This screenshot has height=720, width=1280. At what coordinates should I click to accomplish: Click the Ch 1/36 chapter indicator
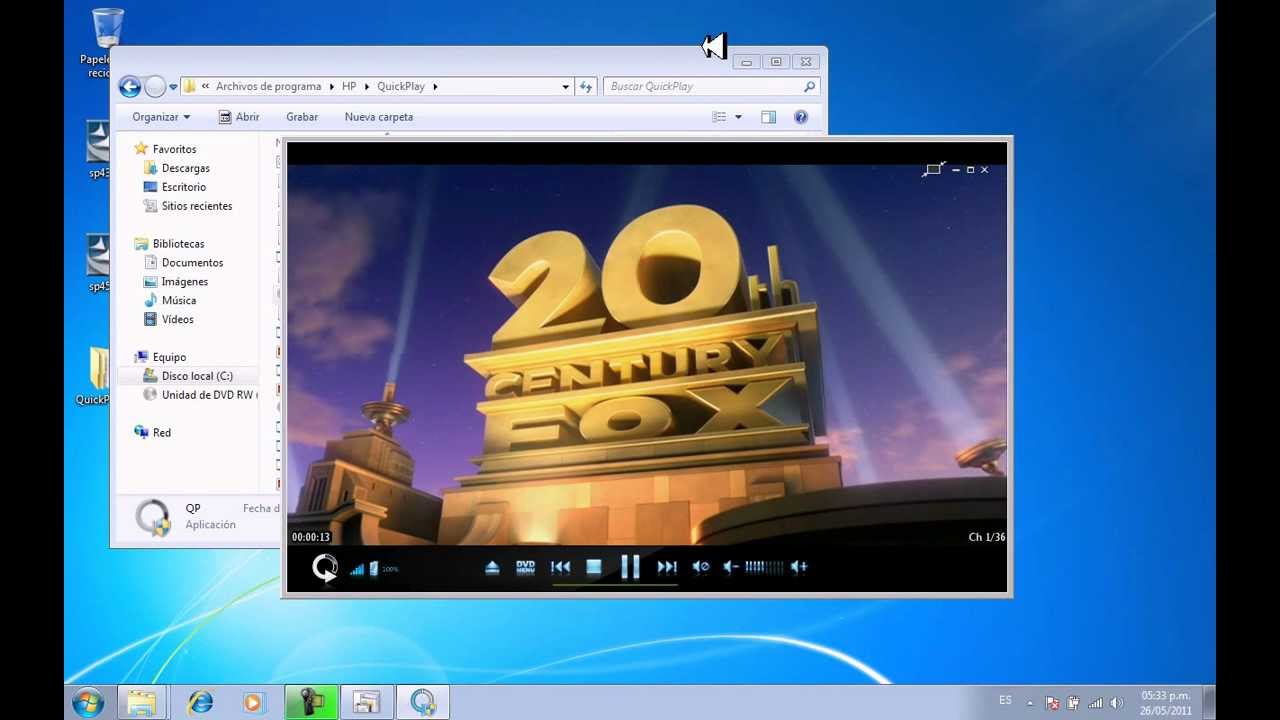pyautogui.click(x=987, y=537)
